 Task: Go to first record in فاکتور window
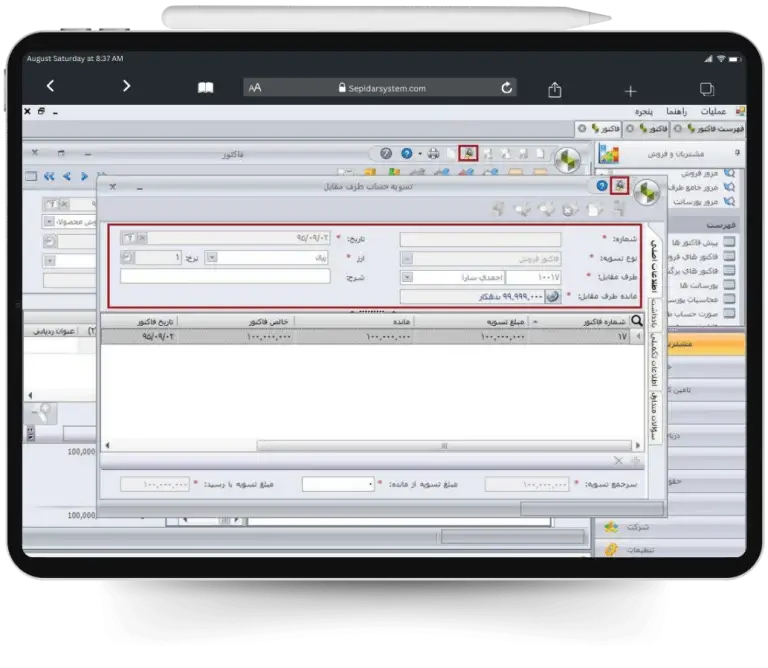(x=49, y=176)
